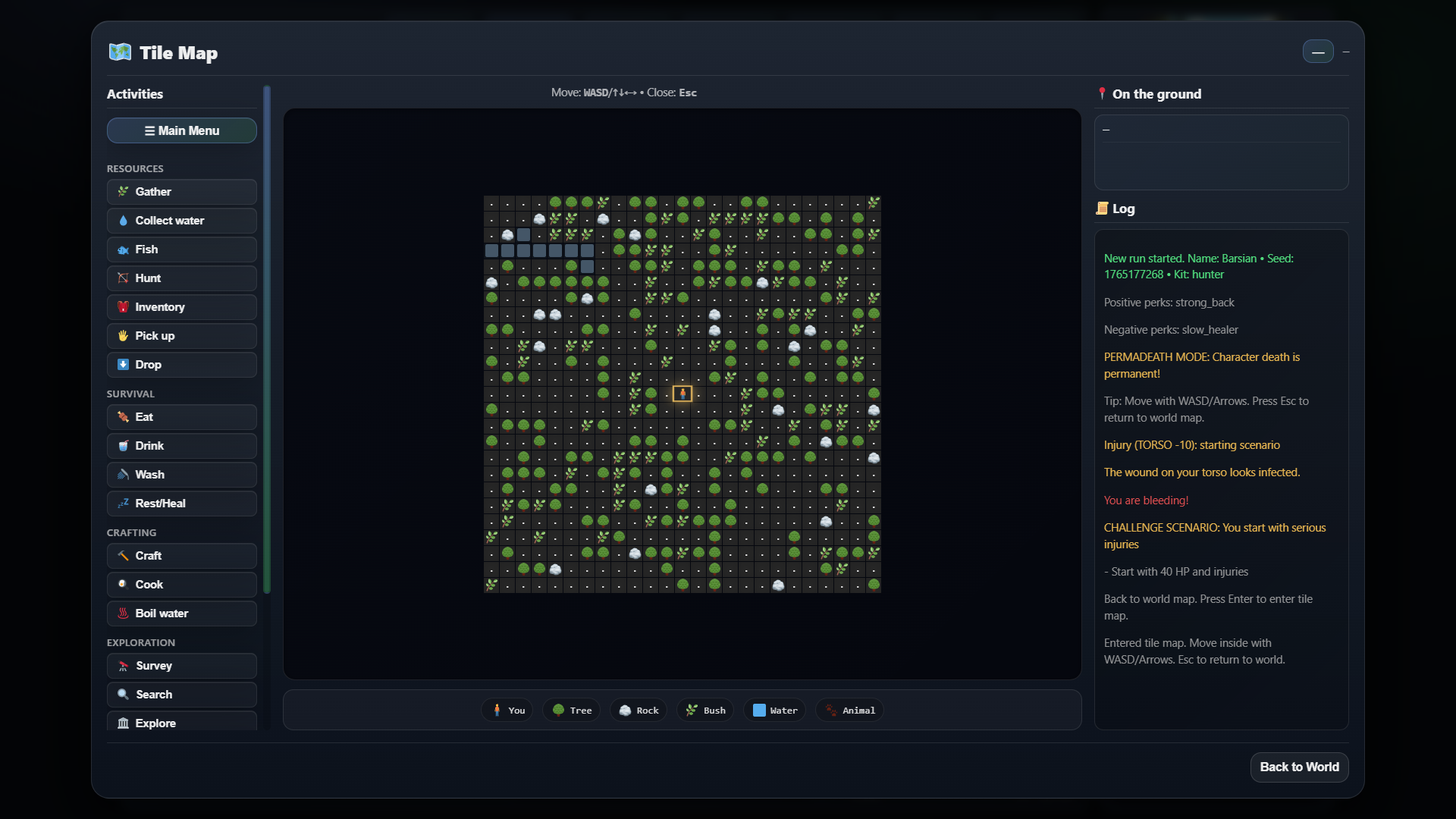The image size is (1456, 819).
Task: Toggle the Water legend marker
Action: tap(774, 710)
